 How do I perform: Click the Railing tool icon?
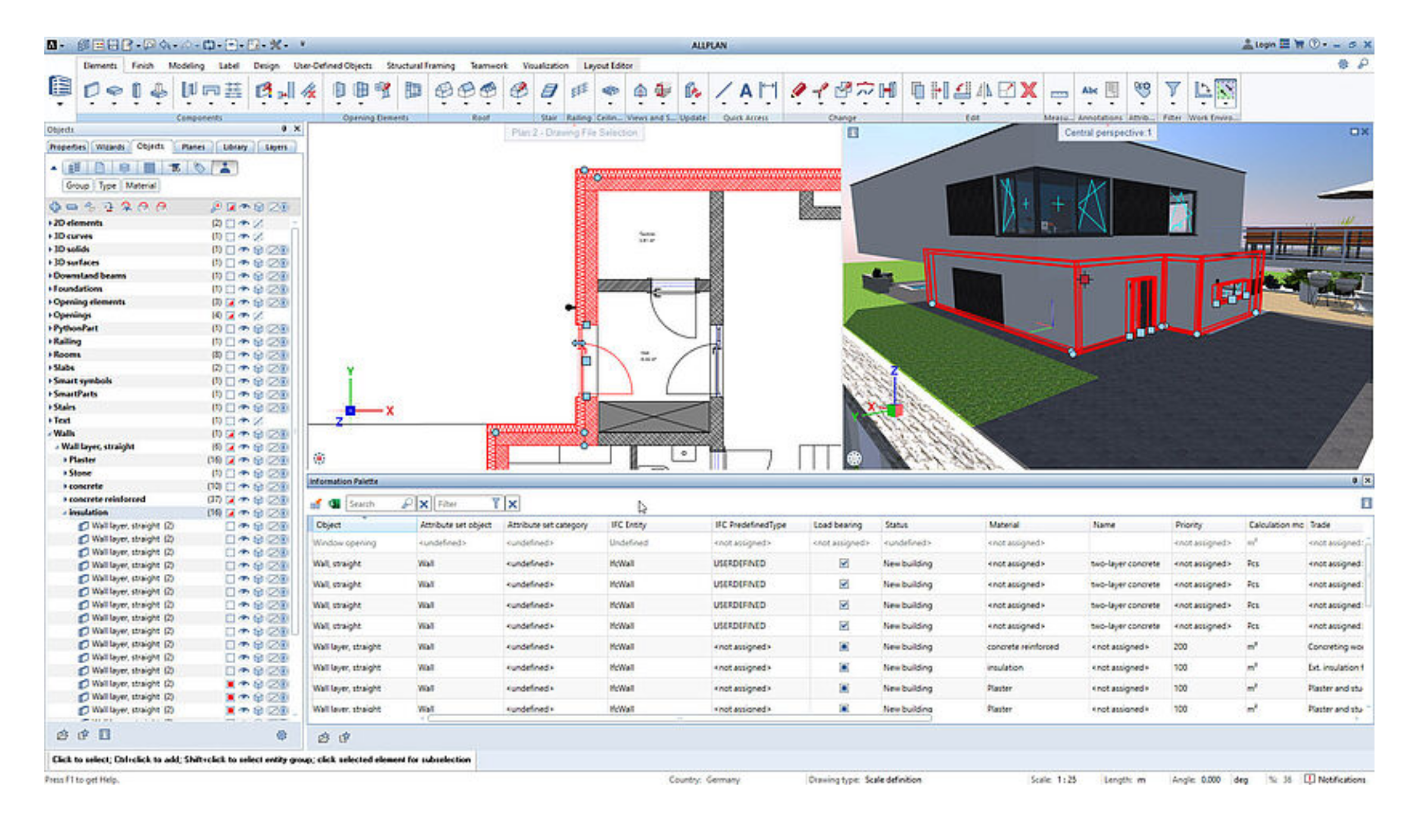click(x=579, y=90)
